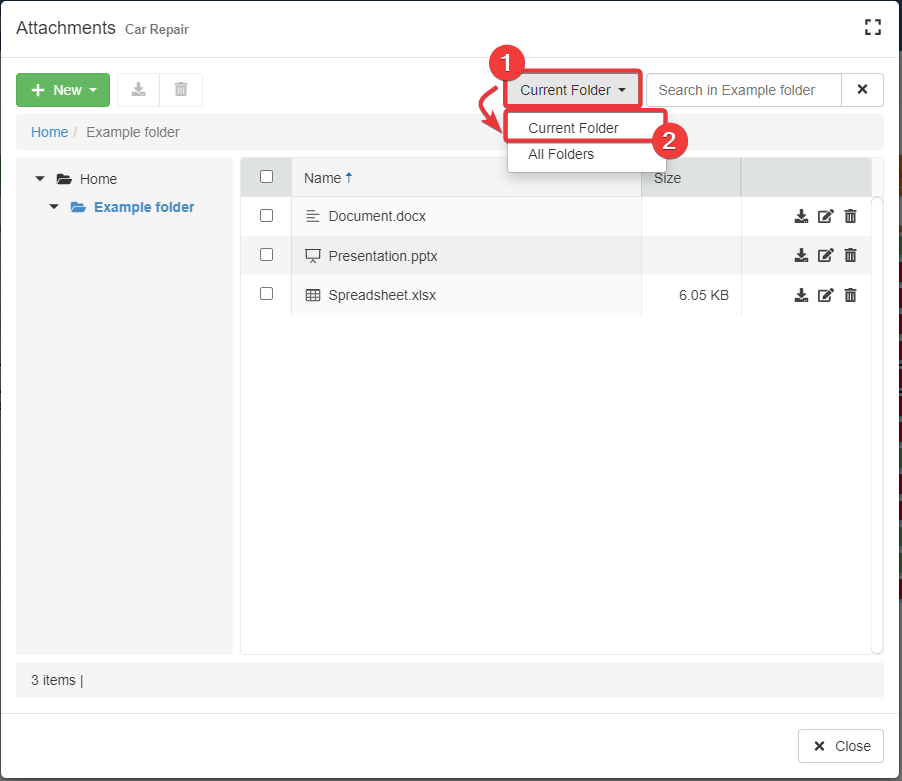Collapse the Home tree node arrow
This screenshot has width=902, height=781.
click(x=40, y=179)
